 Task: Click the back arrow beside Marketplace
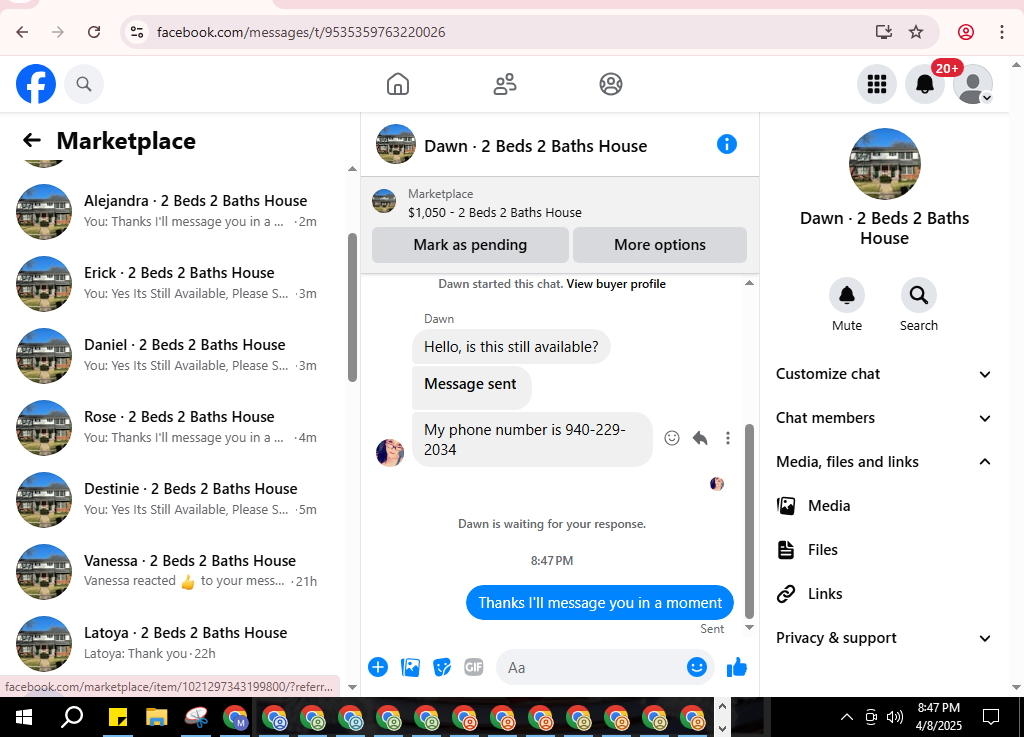(32, 140)
